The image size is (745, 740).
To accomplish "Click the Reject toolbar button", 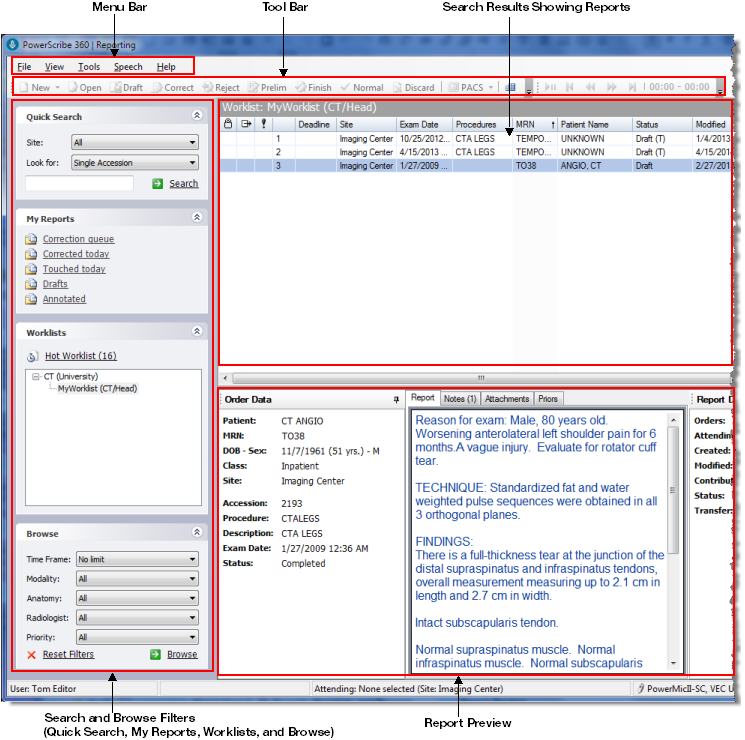I will (221, 87).
